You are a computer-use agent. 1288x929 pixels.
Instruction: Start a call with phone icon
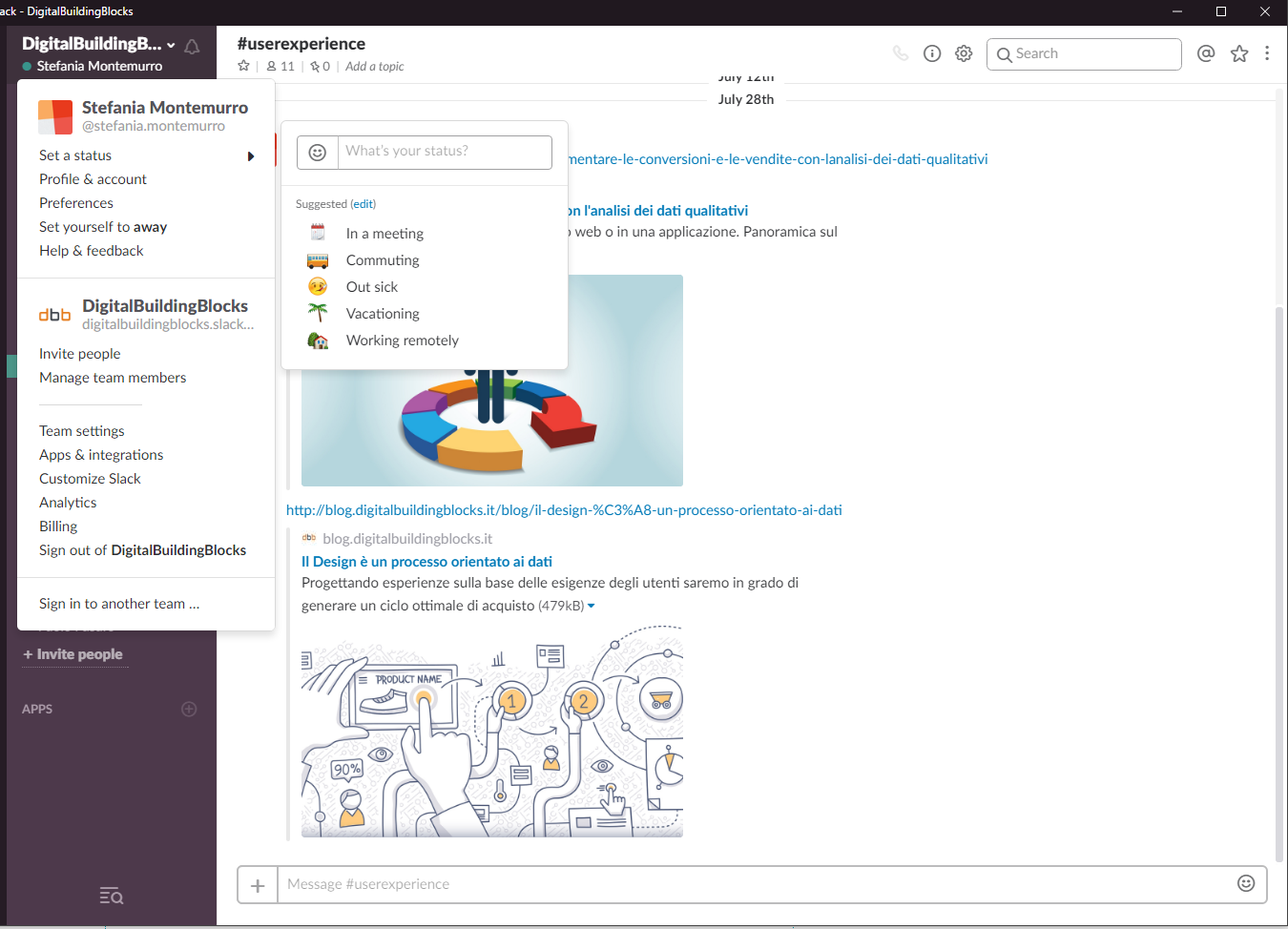tap(901, 53)
